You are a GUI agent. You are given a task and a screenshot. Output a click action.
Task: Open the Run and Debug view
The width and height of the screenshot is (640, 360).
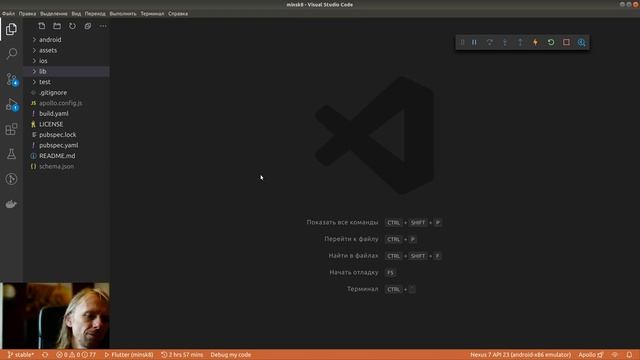click(11, 104)
